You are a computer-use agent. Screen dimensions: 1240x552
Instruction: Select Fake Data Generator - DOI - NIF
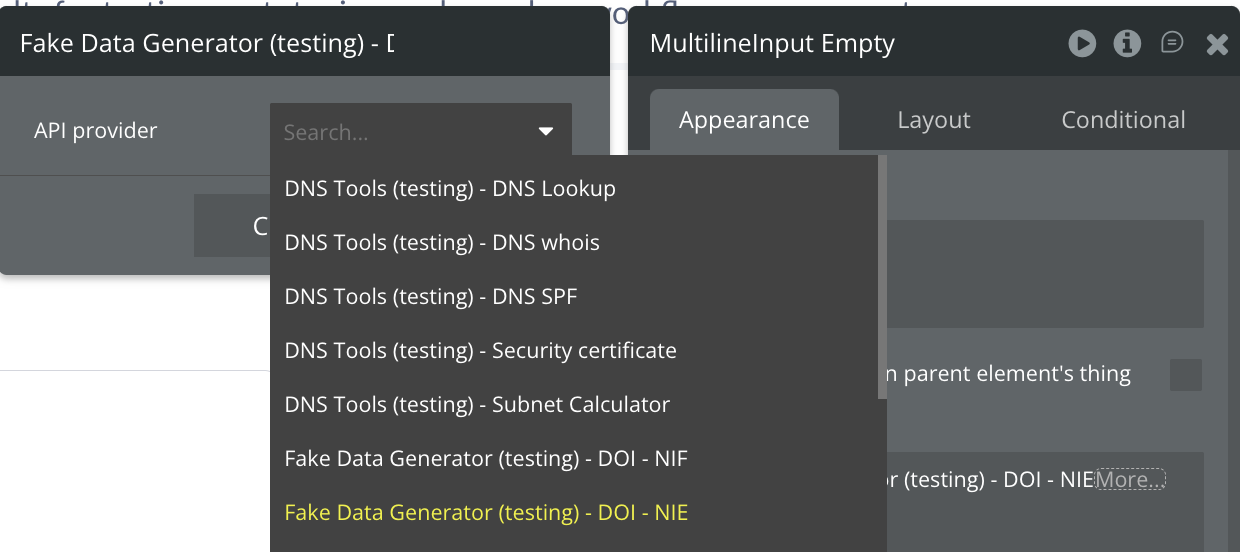point(486,459)
